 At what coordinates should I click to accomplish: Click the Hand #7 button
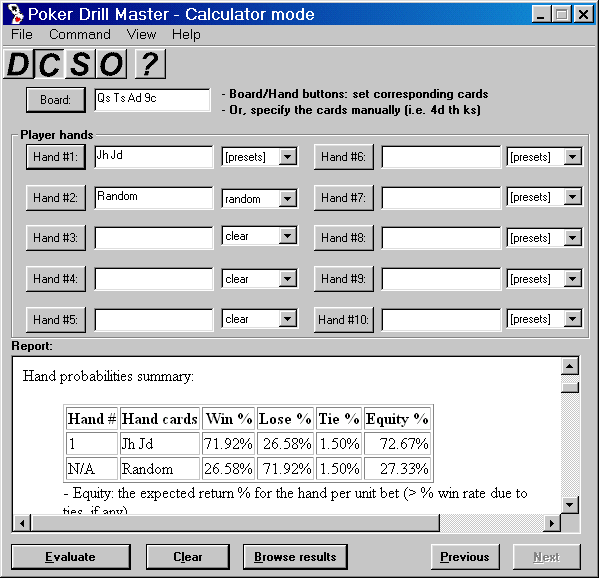[343, 198]
